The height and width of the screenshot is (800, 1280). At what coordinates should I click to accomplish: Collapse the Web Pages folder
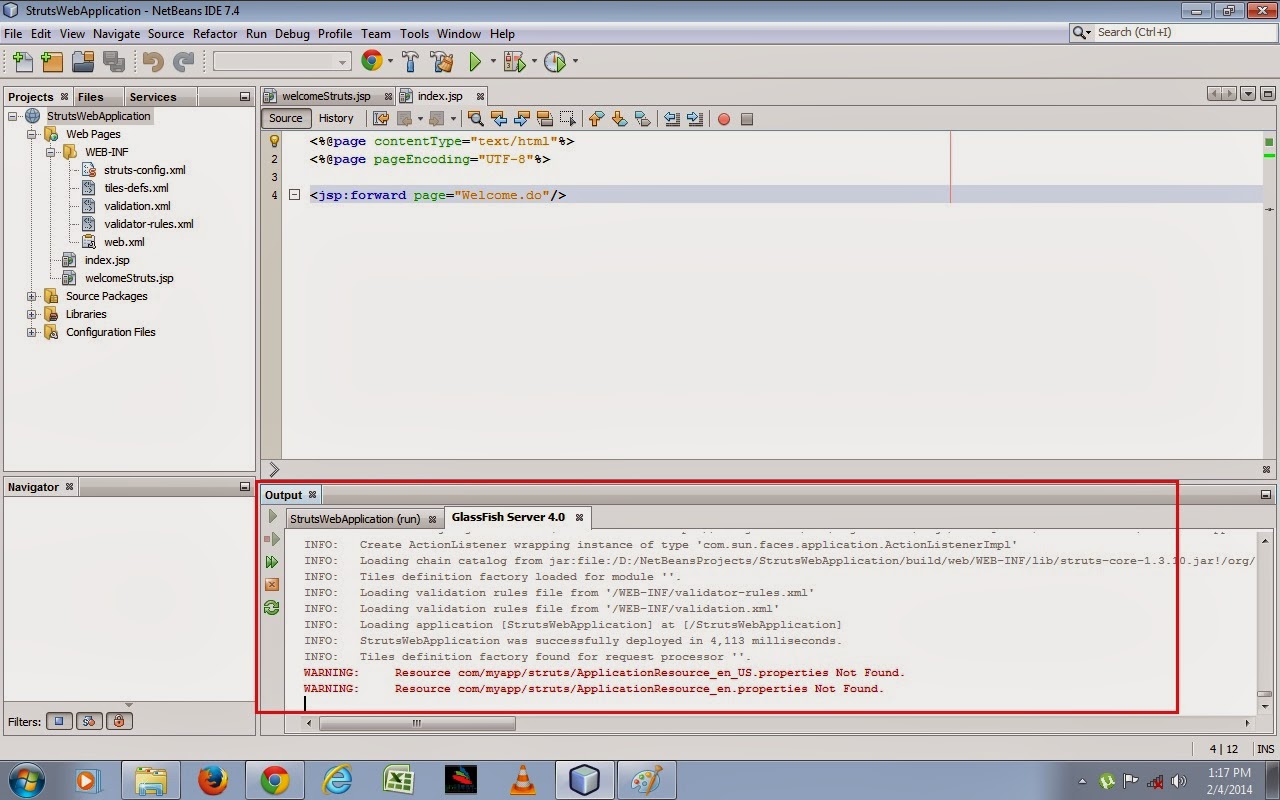(32, 134)
